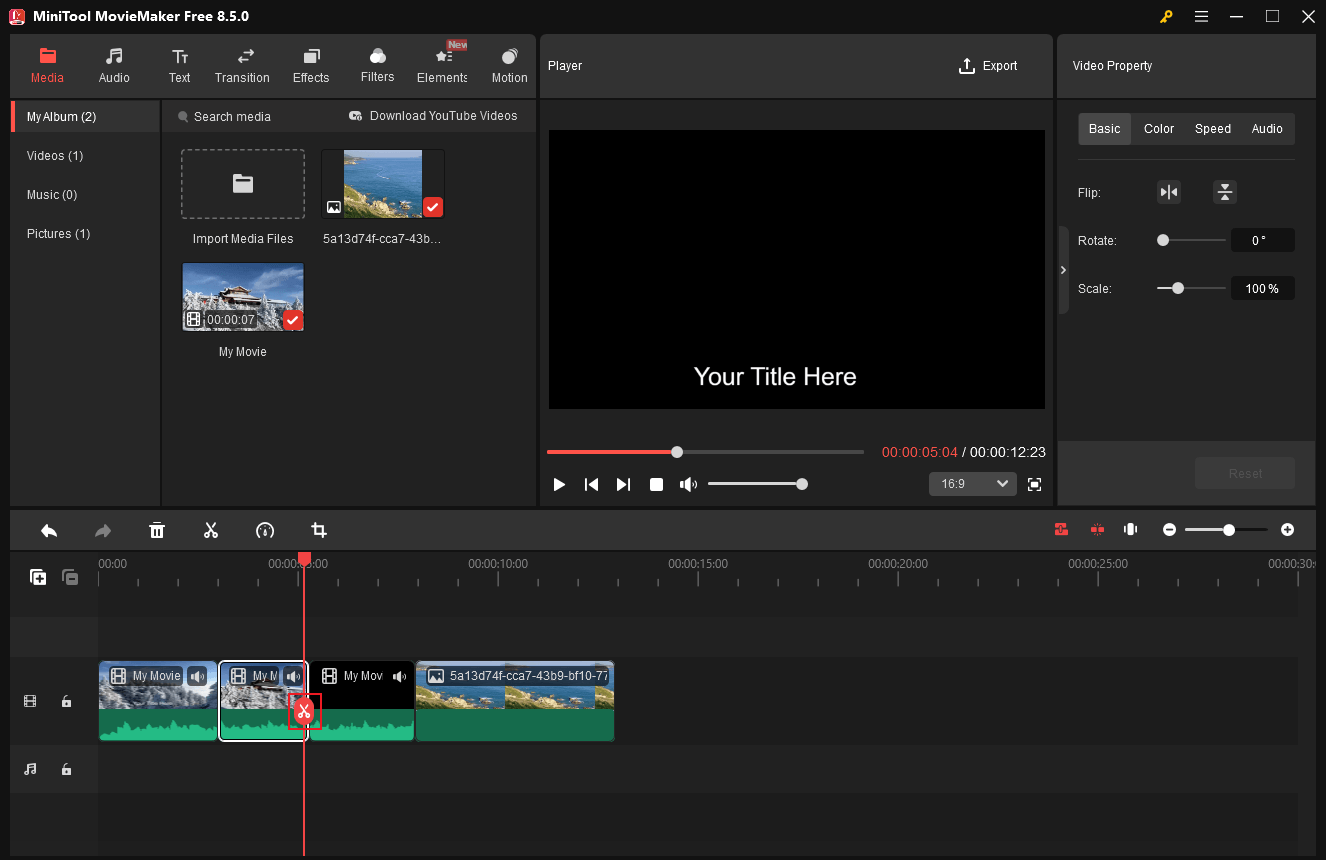
Task: Mute the first My Movie clip's audio
Action: click(x=197, y=676)
